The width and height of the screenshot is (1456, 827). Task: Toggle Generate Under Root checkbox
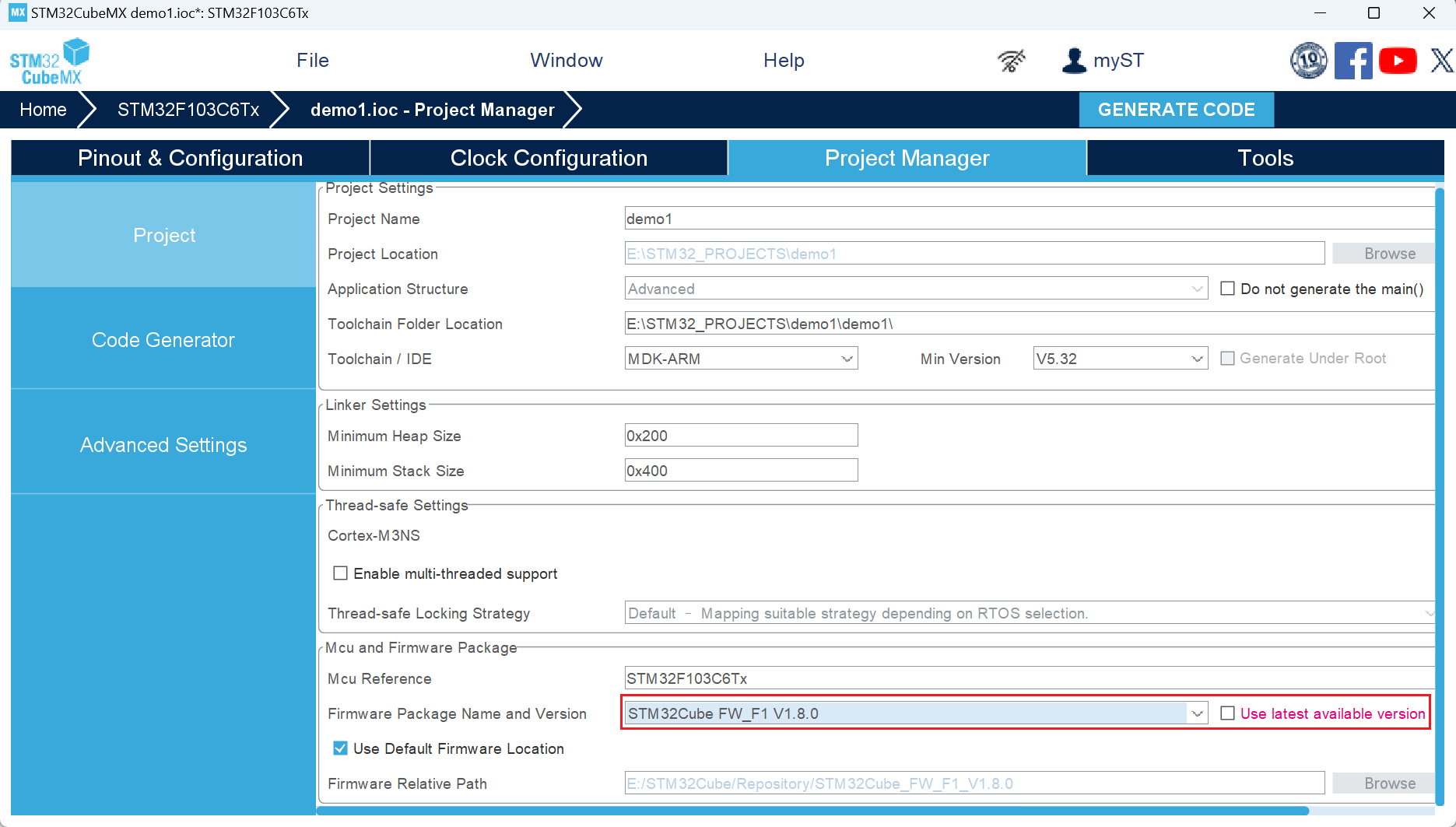point(1227,359)
